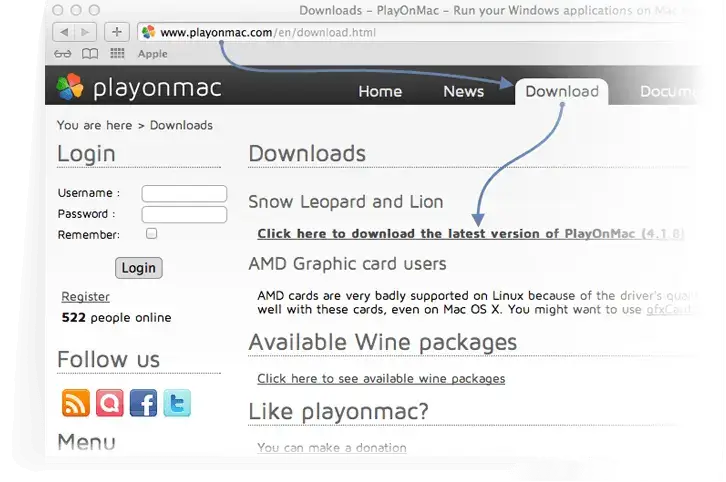Click the 'You are here' breadcrumb text
Viewport: 726px width, 482px height.
[94, 125]
